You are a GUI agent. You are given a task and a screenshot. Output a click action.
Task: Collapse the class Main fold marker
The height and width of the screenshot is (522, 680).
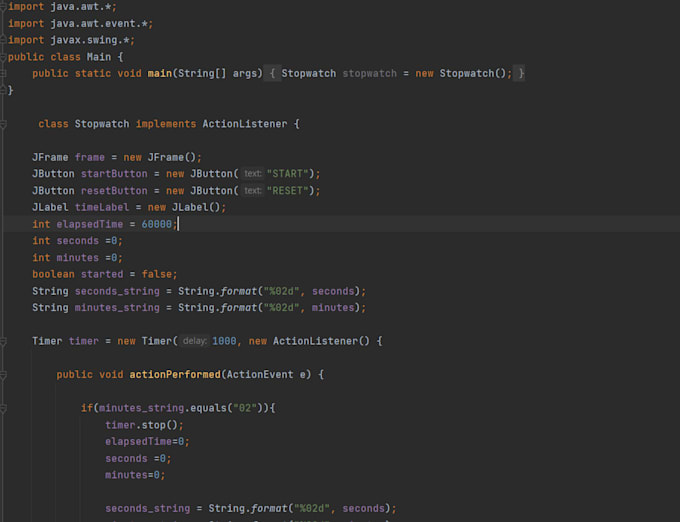coord(3,57)
